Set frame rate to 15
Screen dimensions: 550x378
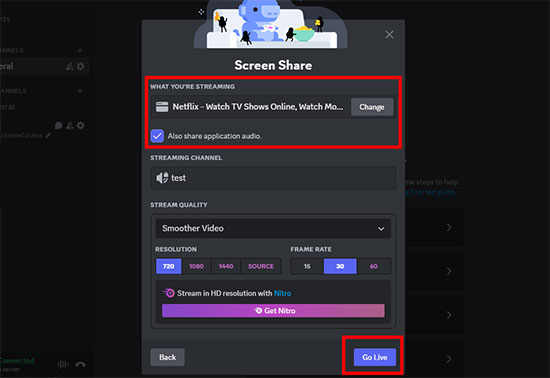click(x=307, y=266)
